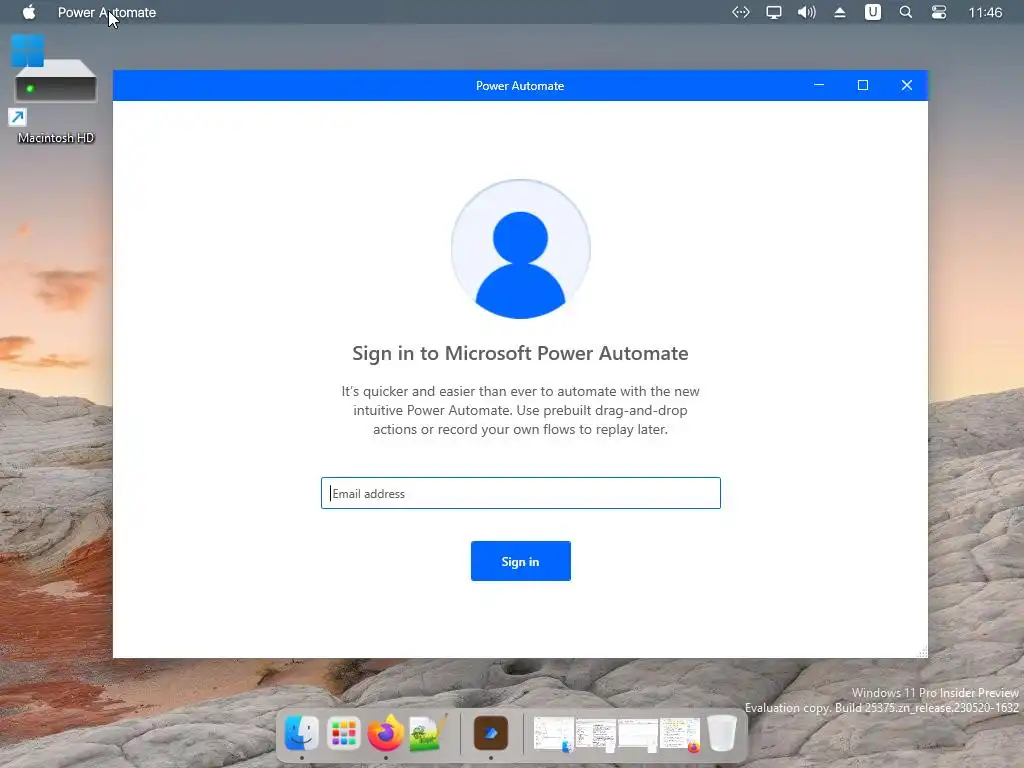Image resolution: width=1024 pixels, height=768 pixels.
Task: Open the Control Center toggles icon
Action: pyautogui.click(x=938, y=12)
